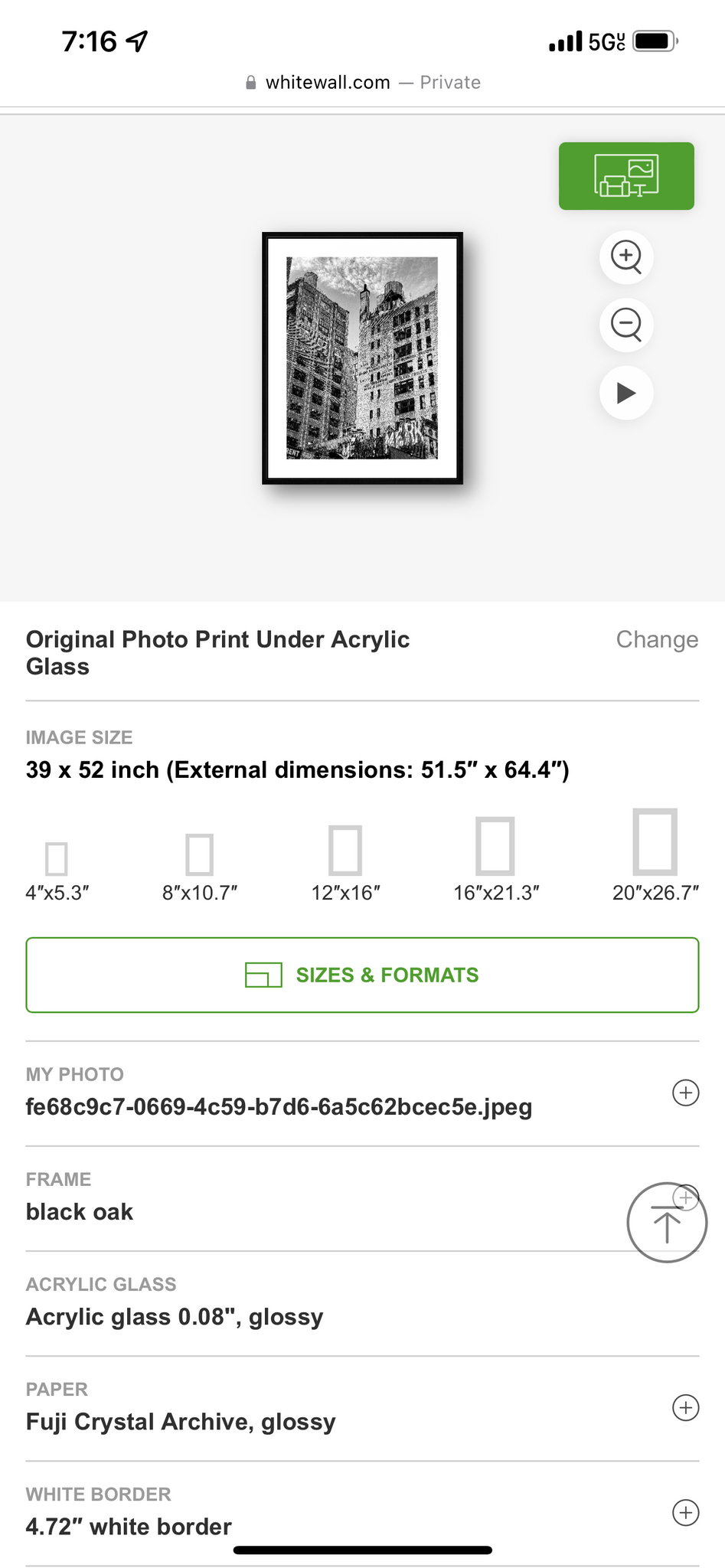Tap the whitewall.com address bar
The image size is (725, 1568).
[362, 83]
